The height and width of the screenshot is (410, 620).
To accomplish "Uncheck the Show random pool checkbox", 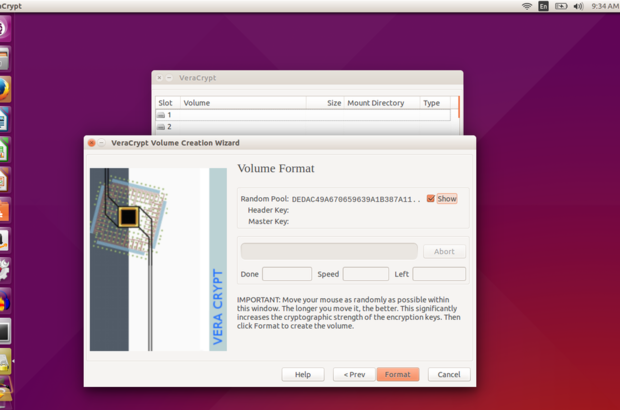I will click(431, 199).
